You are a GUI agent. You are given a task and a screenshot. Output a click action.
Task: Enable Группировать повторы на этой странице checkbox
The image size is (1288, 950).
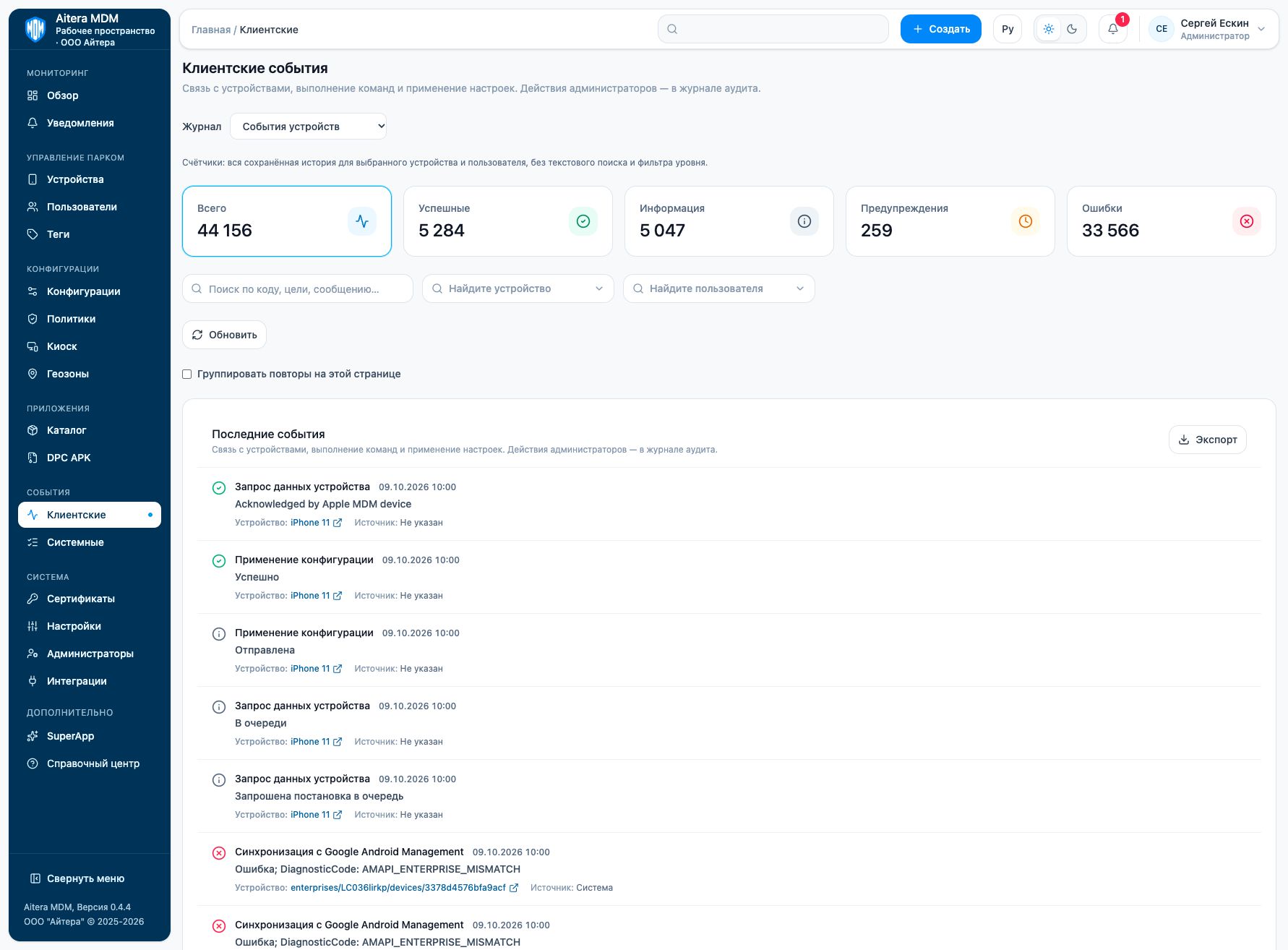coord(187,374)
